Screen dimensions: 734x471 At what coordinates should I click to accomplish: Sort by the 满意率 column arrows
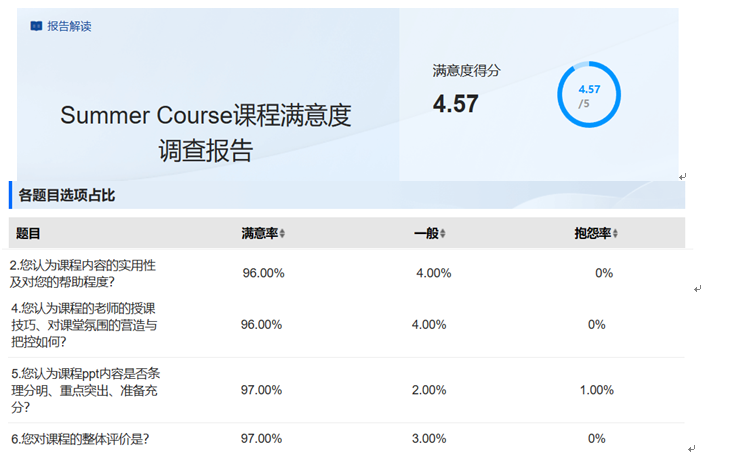pos(282,234)
